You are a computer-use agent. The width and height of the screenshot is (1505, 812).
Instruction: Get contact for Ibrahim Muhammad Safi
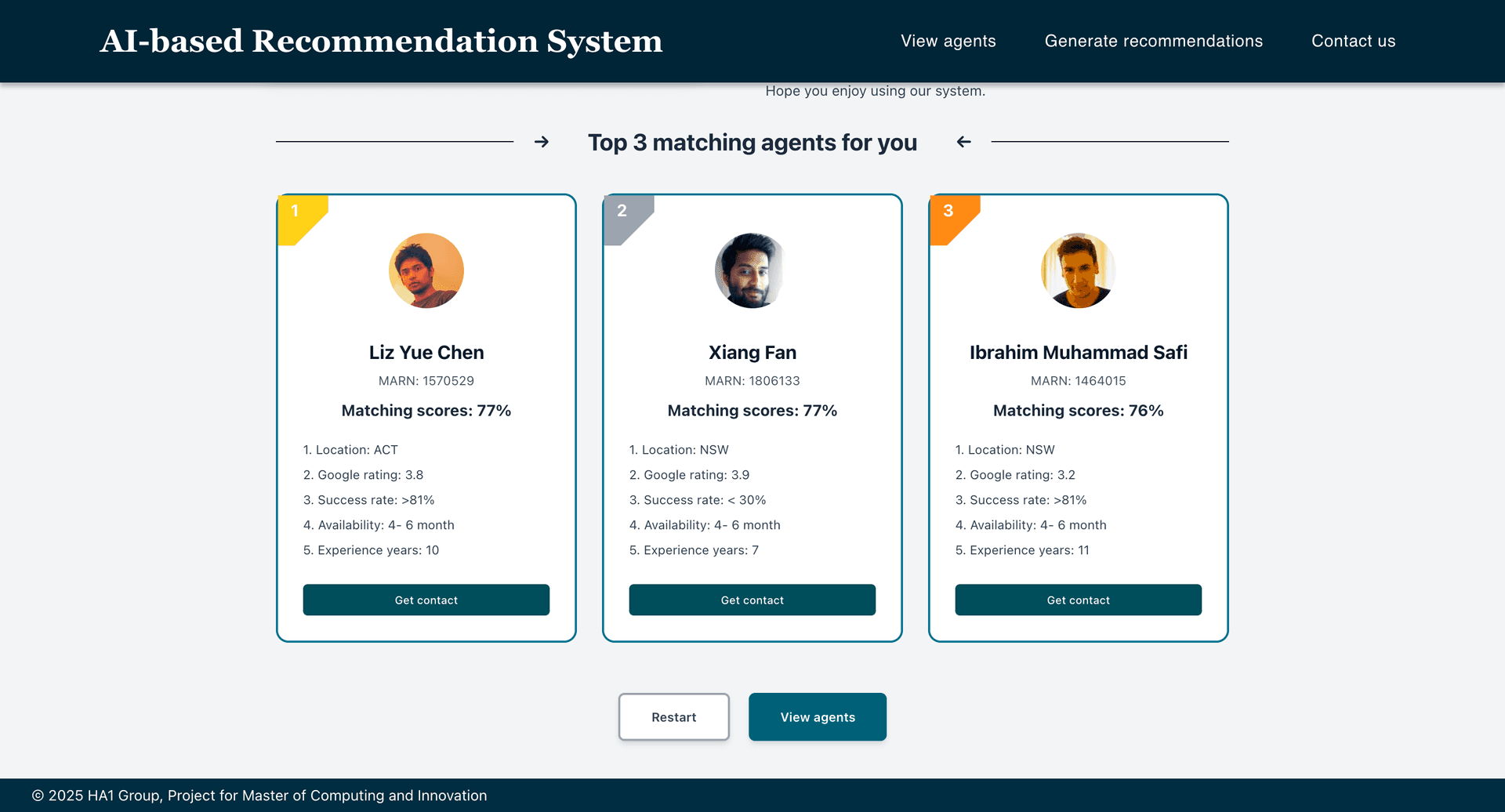(x=1079, y=600)
